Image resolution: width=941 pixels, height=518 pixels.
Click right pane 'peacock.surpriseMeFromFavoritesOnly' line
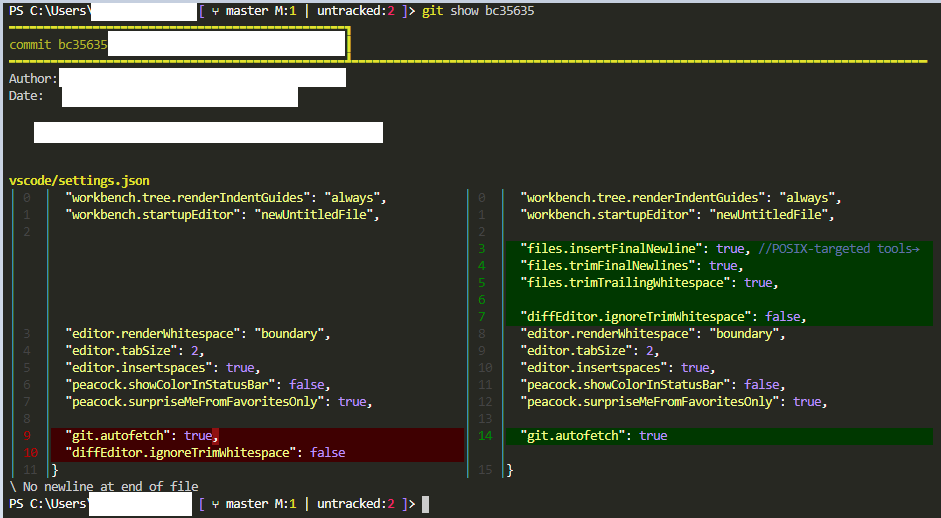tap(673, 402)
